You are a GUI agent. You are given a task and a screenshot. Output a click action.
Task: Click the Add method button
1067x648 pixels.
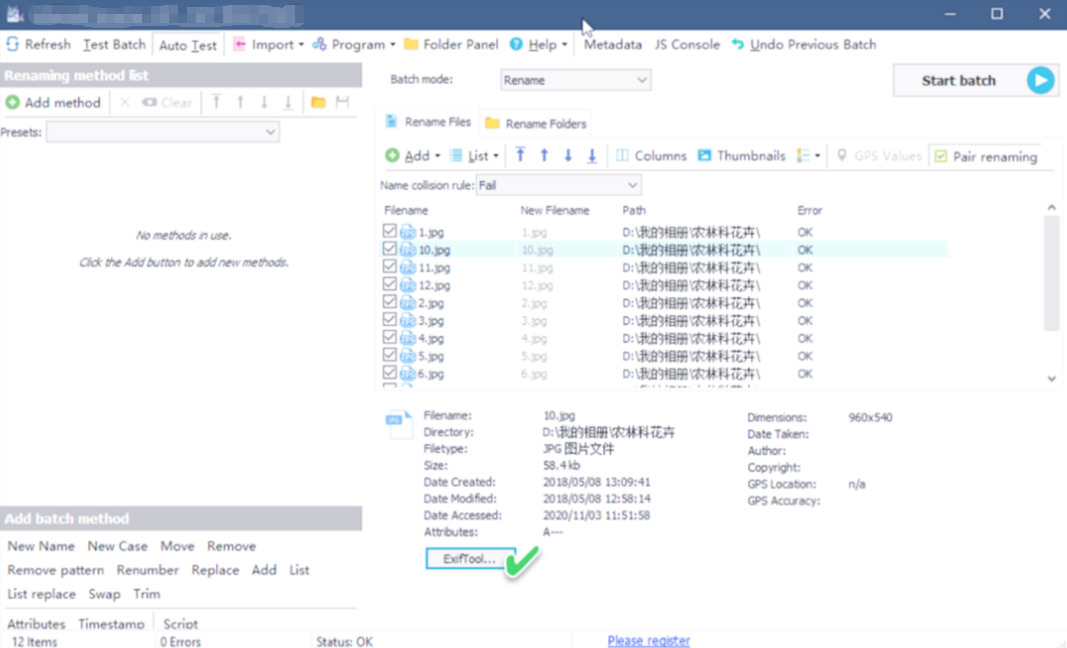(x=53, y=103)
